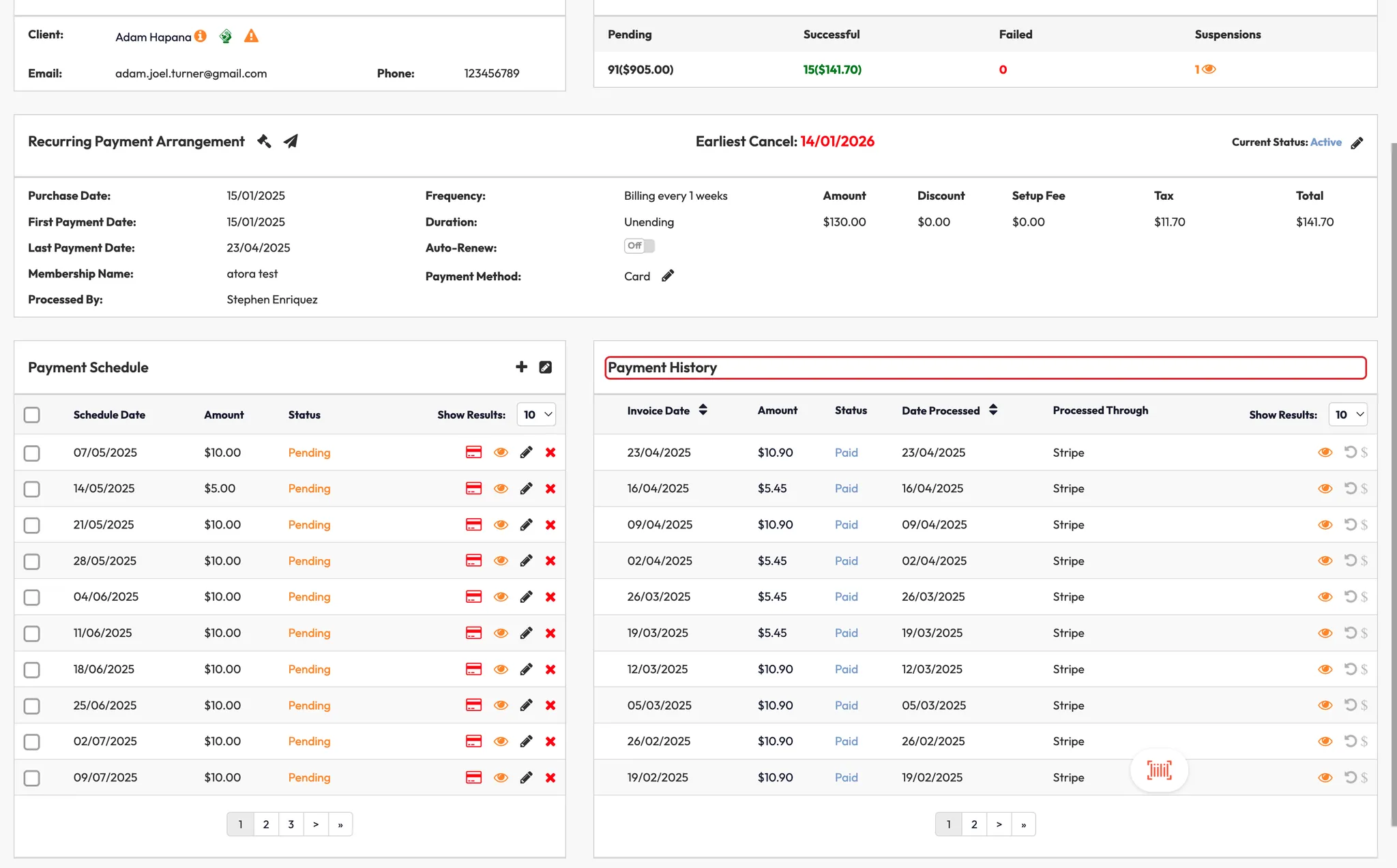Sort by the Invoice Date column arrows

click(x=703, y=410)
